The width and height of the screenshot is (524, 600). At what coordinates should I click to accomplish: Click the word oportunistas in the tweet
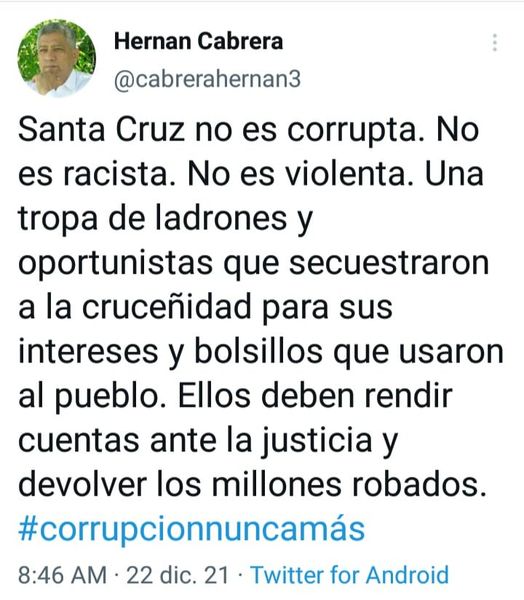[x=116, y=263]
